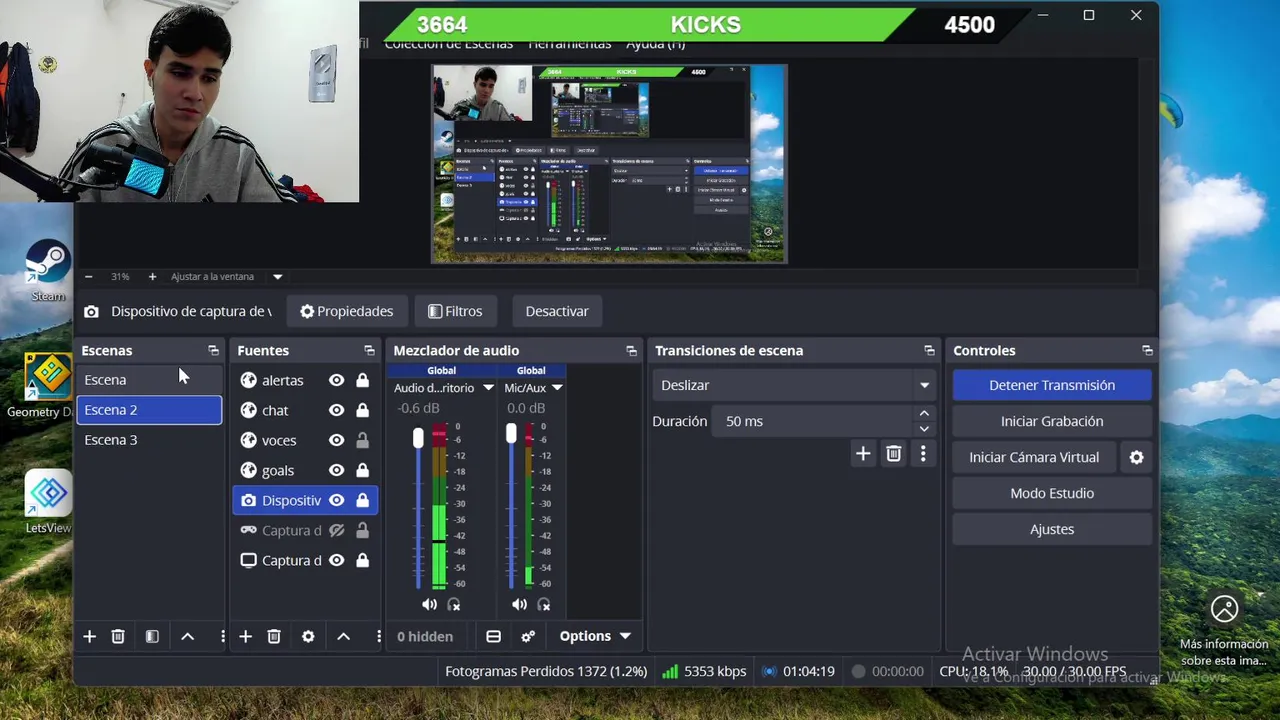
Task: Open Mic/Aux channel dropdown
Action: pyautogui.click(x=557, y=388)
